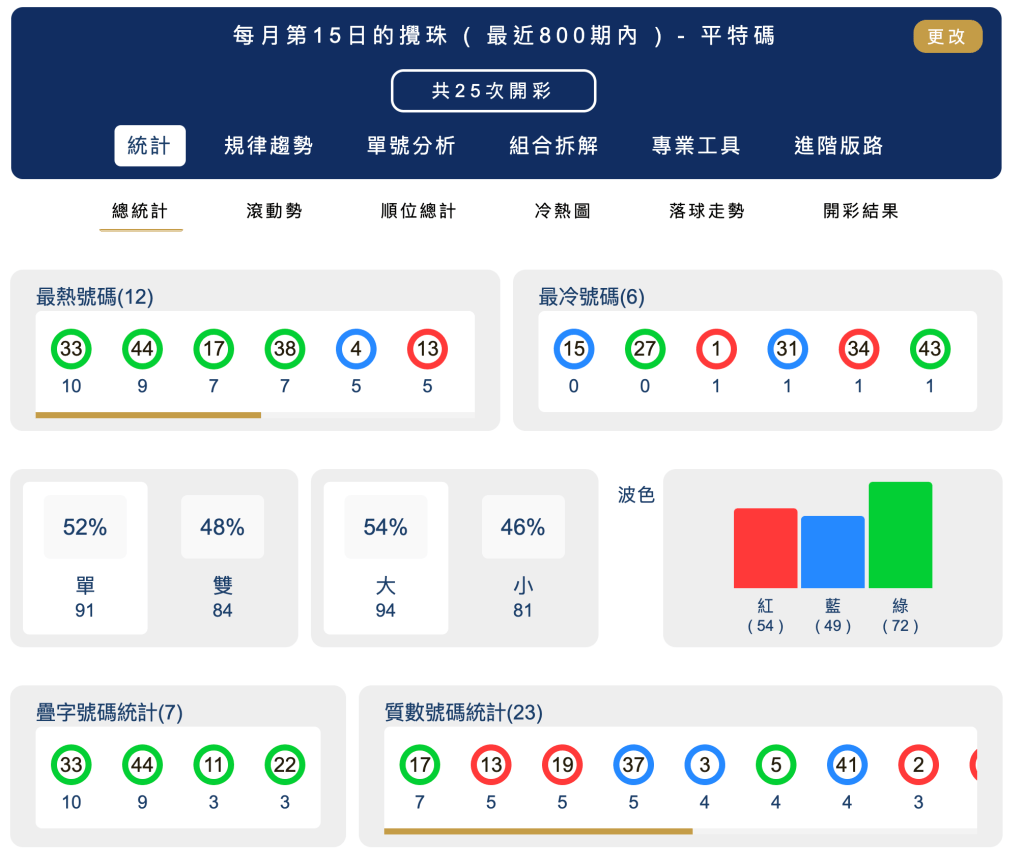
Task: Click the 更改 button
Action: [x=947, y=37]
